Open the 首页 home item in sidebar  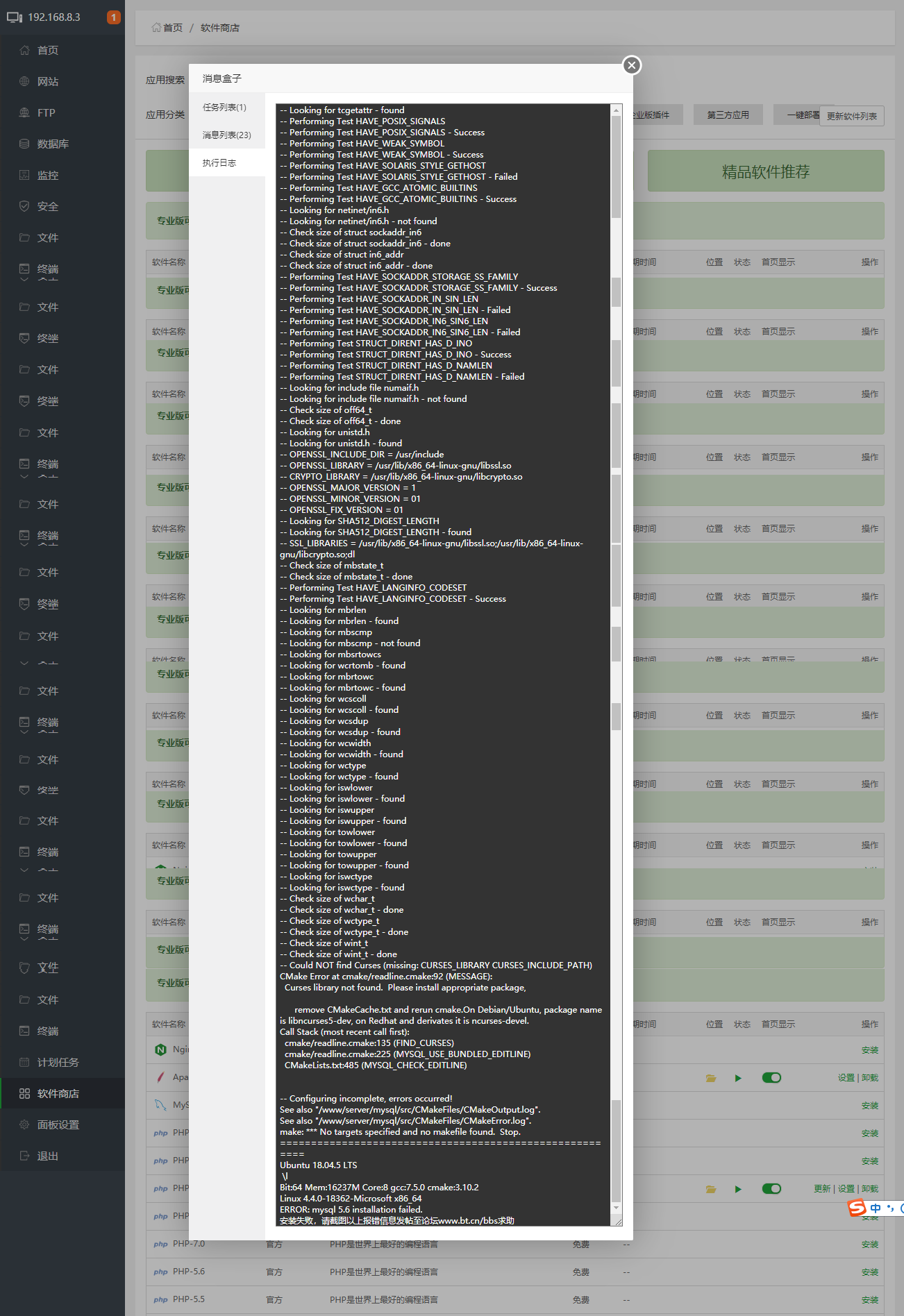coord(47,50)
